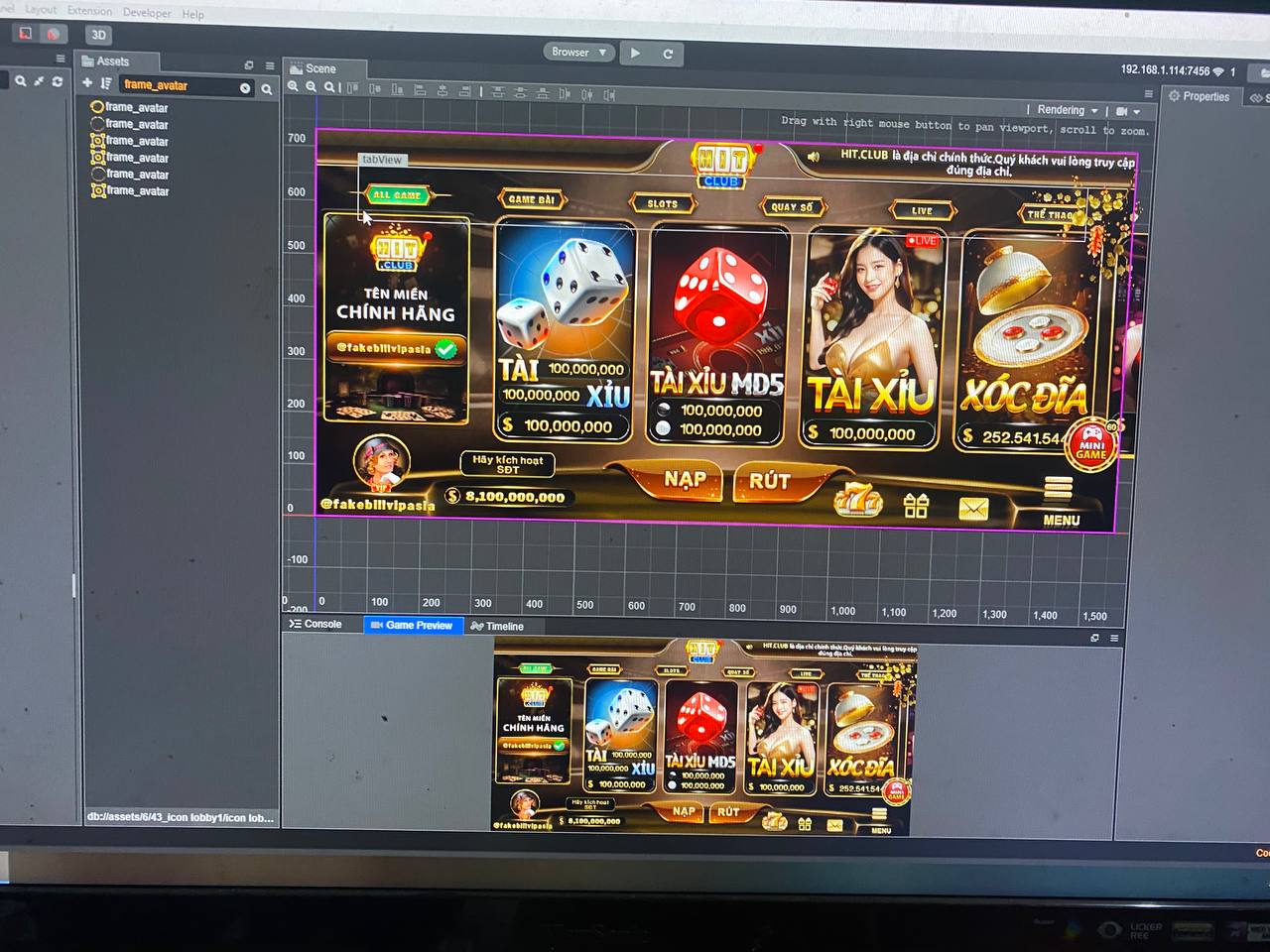Click the red circular top toolbar icon

click(54, 34)
